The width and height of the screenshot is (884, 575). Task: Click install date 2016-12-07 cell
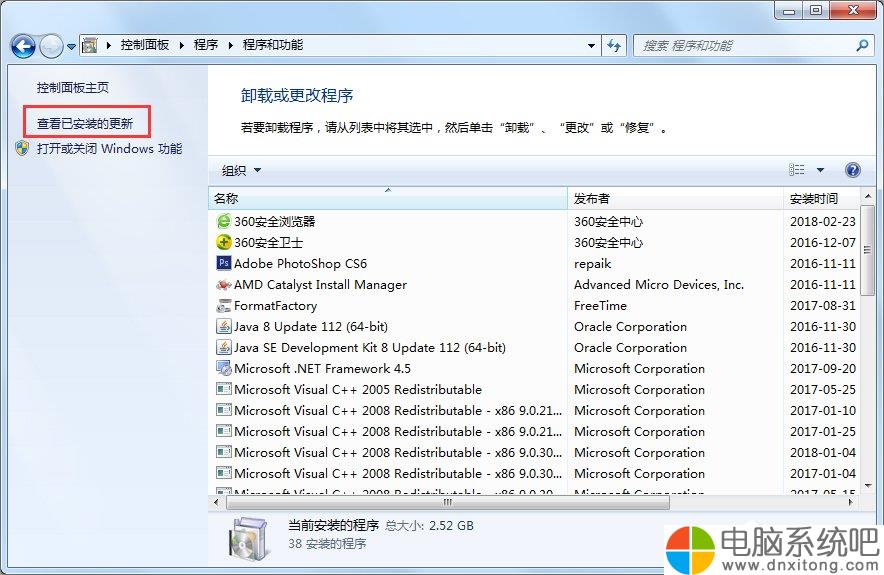tap(823, 242)
